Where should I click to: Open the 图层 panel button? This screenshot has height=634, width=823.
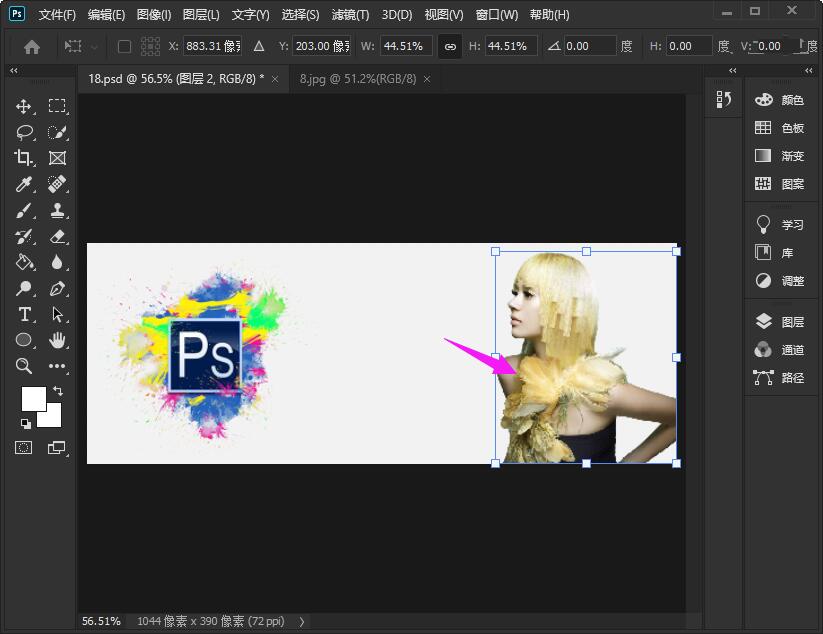click(x=780, y=322)
